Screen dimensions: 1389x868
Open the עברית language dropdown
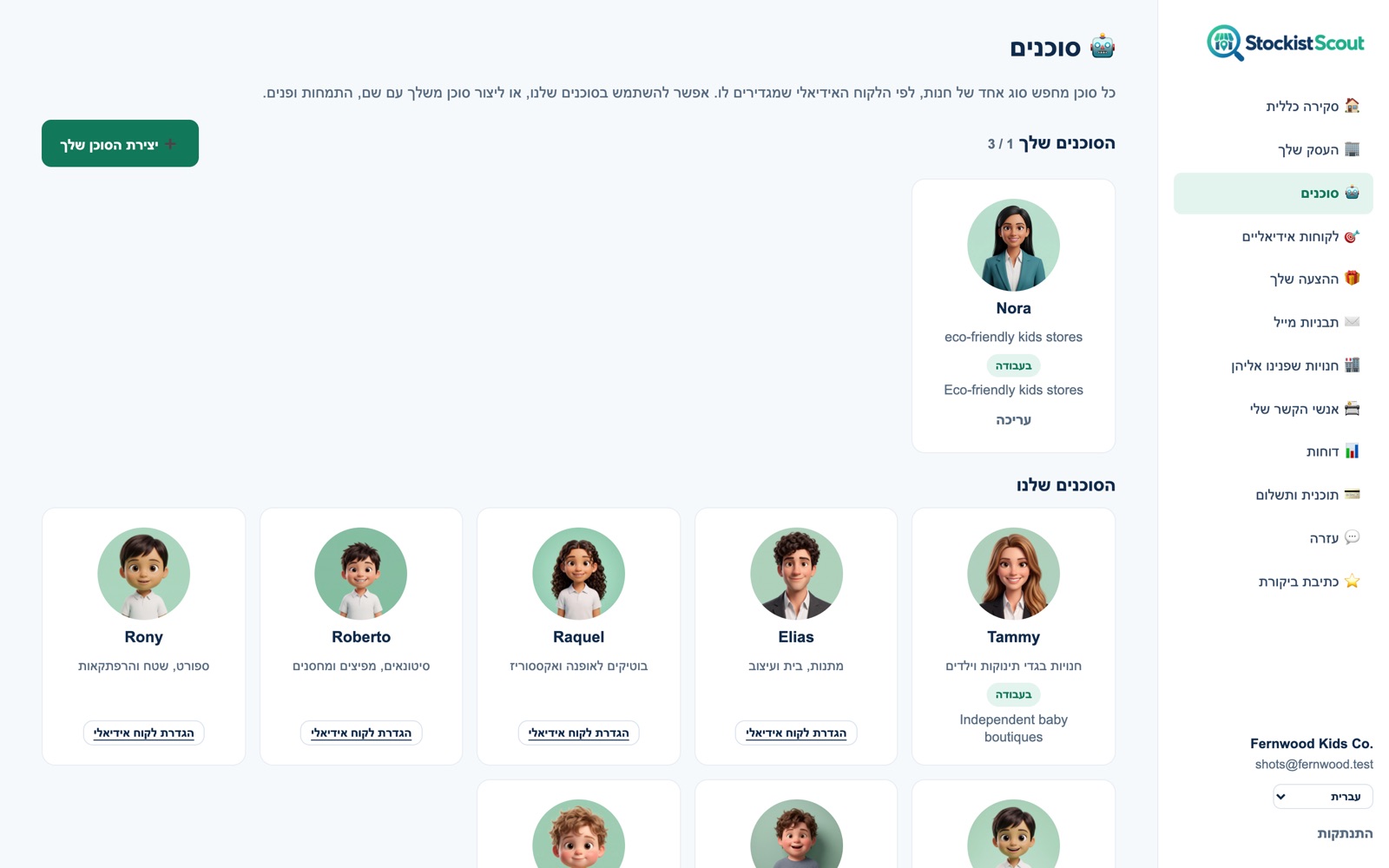(x=1323, y=797)
